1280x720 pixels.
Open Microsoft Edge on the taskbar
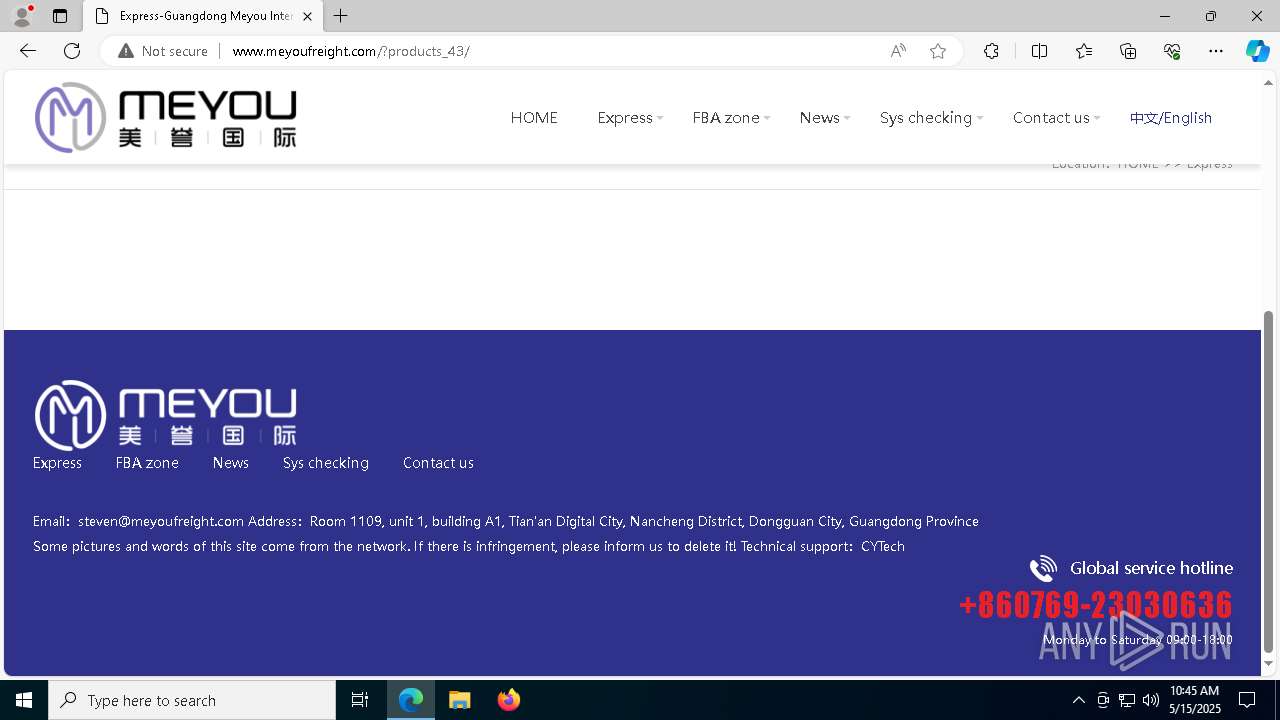[411, 700]
